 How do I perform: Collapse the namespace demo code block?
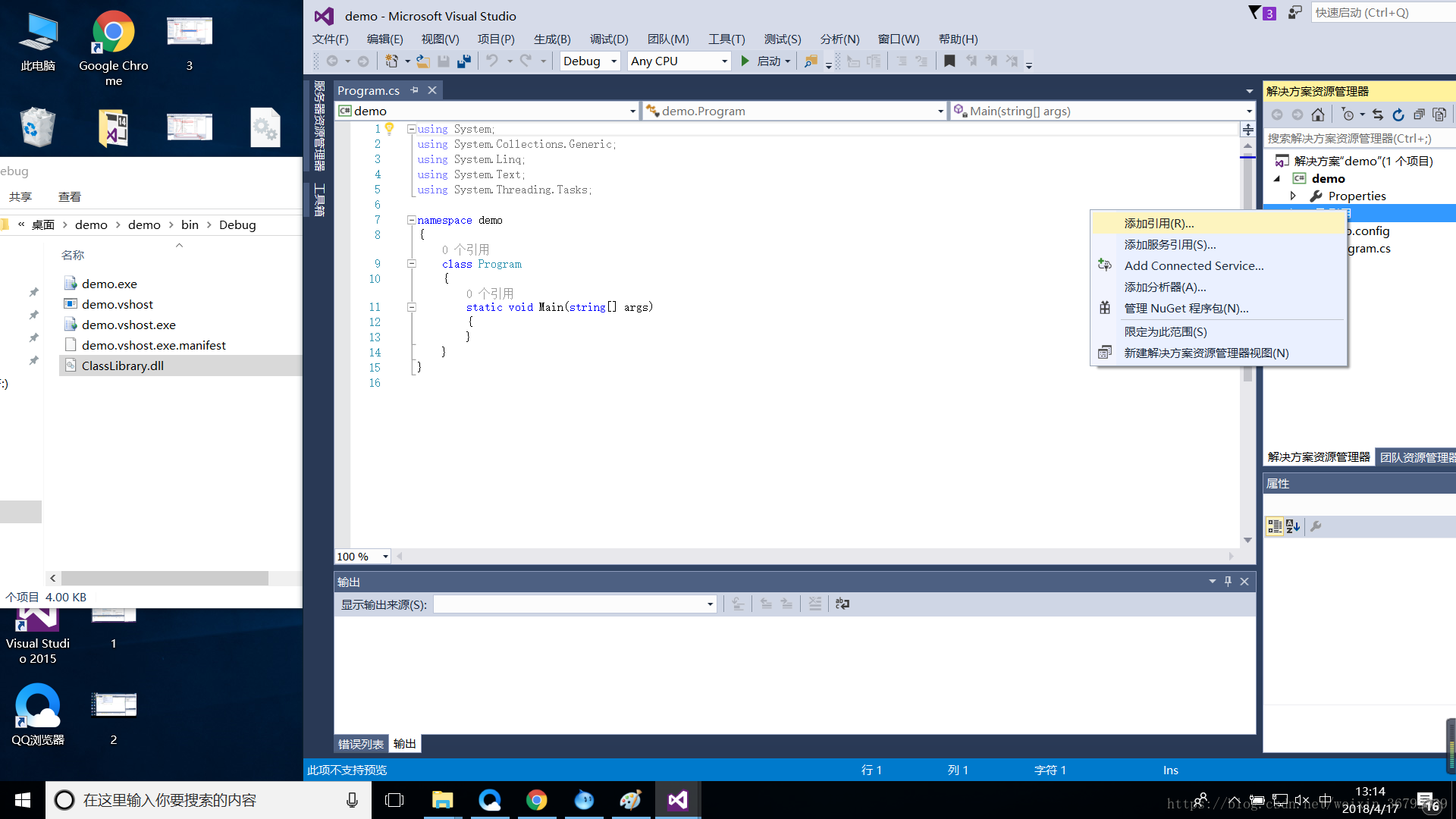click(x=411, y=220)
